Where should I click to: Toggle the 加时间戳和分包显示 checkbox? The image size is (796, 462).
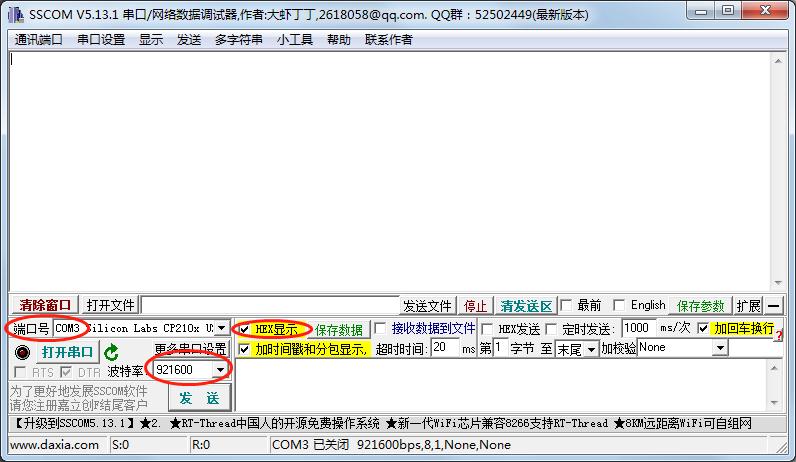[244, 349]
